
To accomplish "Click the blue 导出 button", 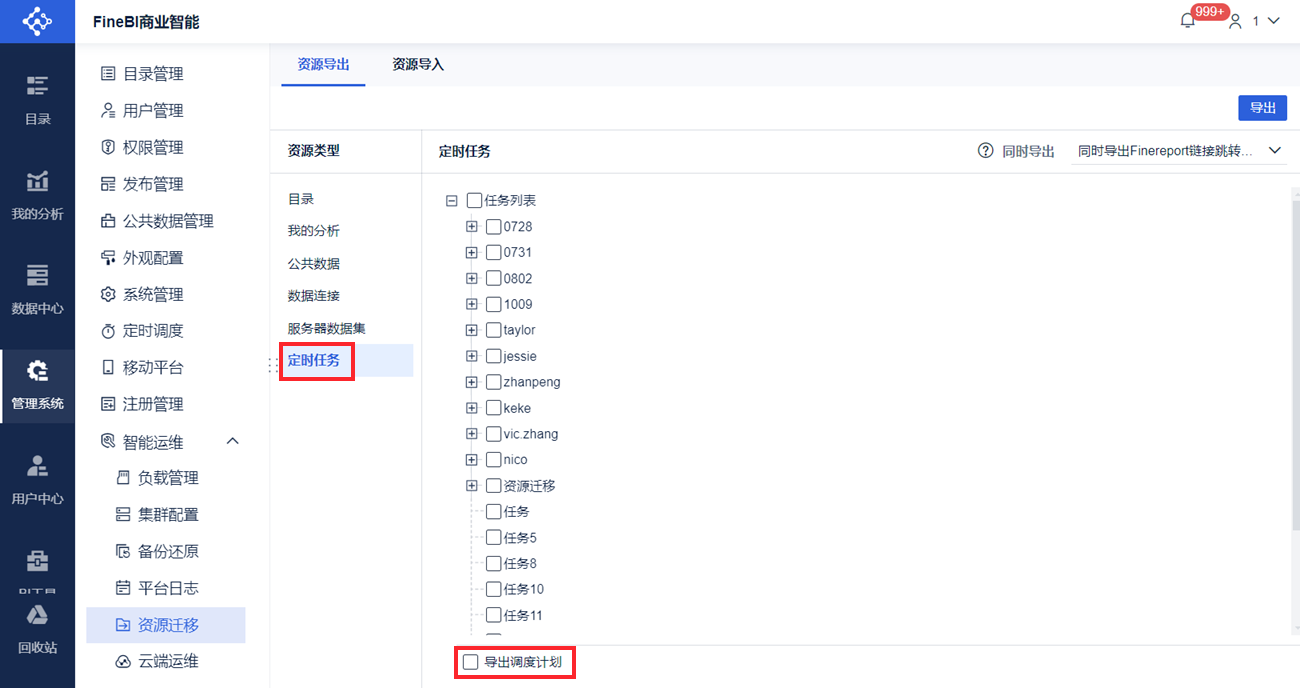I will point(1262,108).
